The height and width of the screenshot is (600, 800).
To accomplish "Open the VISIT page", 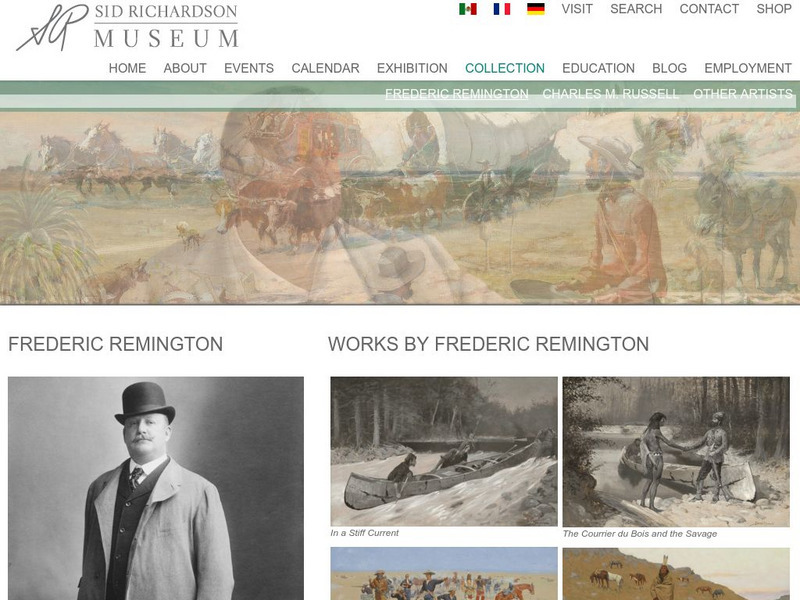I will pos(577,9).
